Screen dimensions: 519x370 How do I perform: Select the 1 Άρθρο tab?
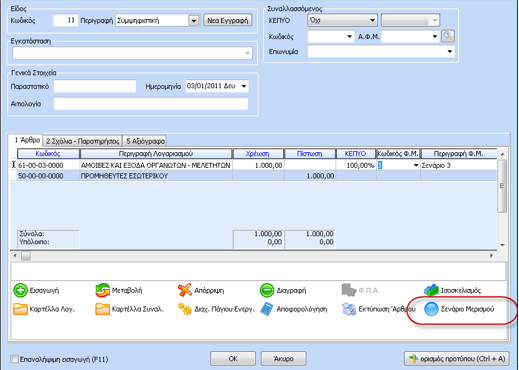tap(27, 140)
